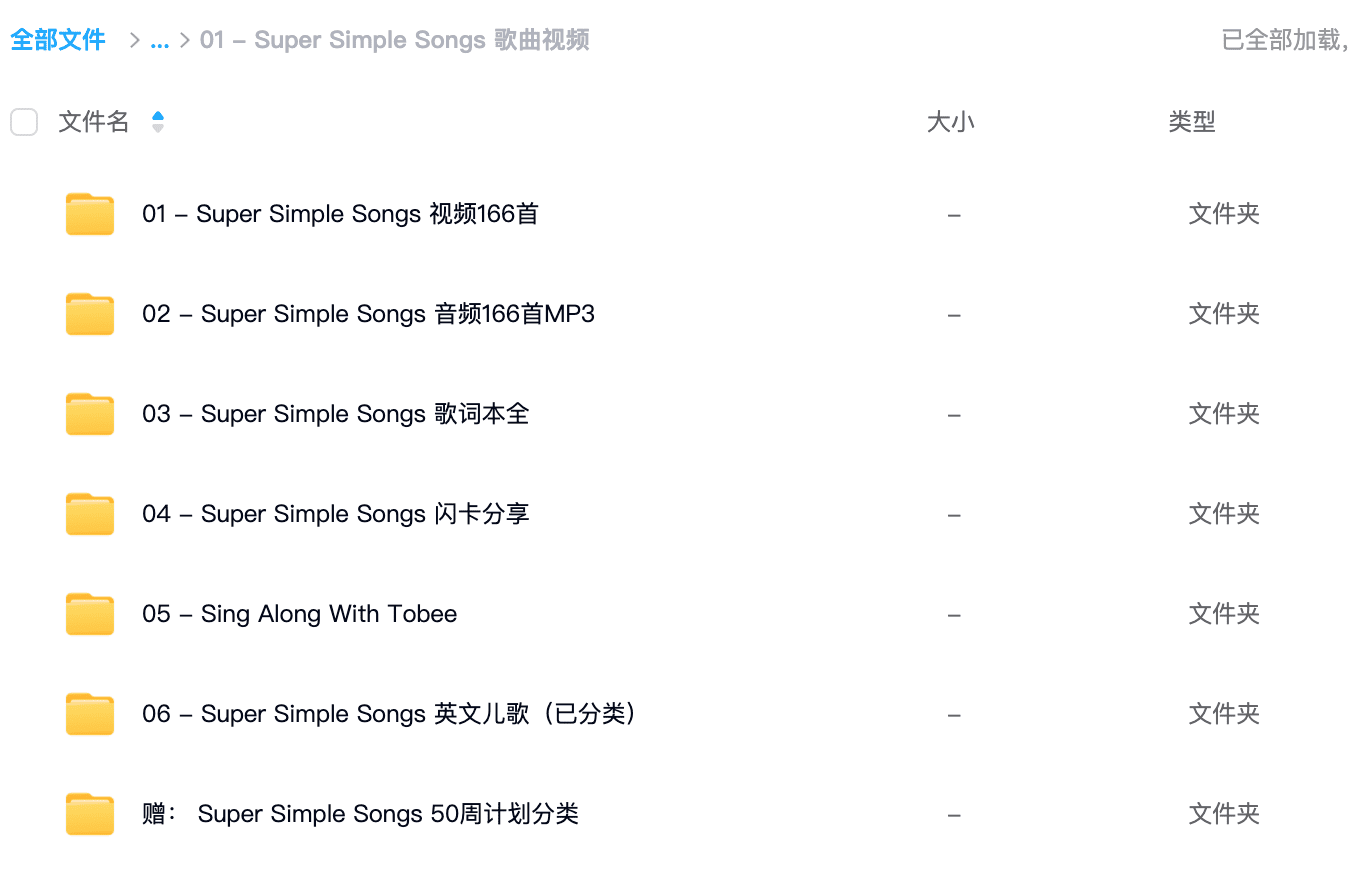The width and height of the screenshot is (1352, 884).
Task: Open the folder icon for '01 – Super Simple Songs 视频166首'
Action: click(89, 214)
